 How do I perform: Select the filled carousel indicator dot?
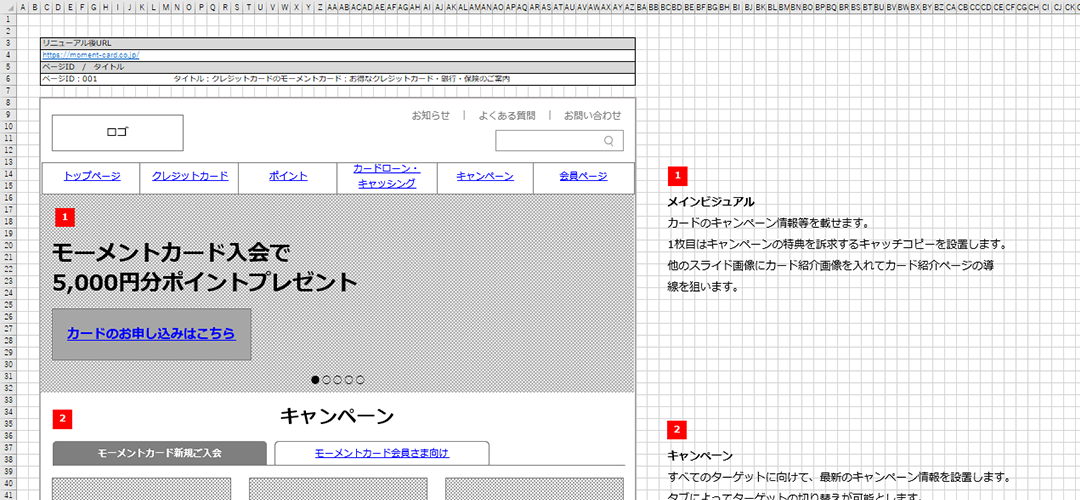click(x=315, y=379)
